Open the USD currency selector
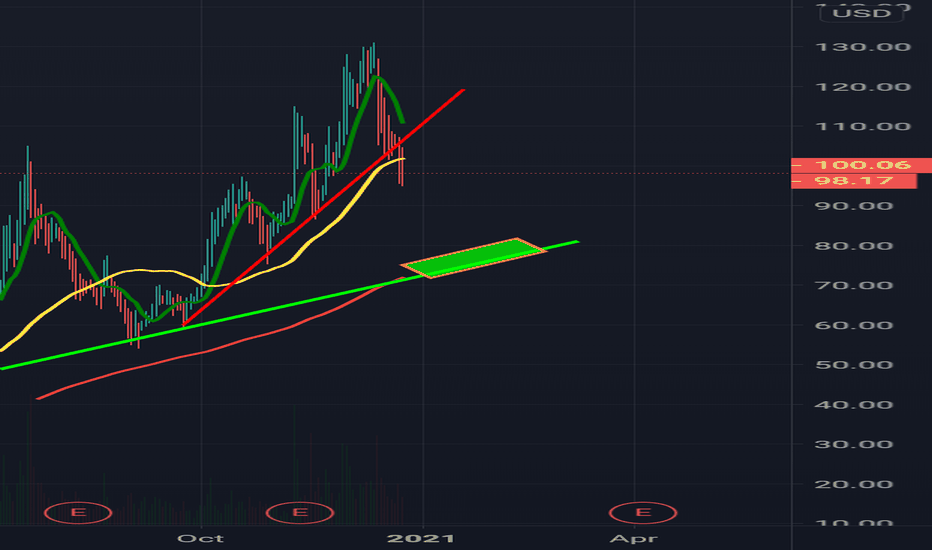This screenshot has width=932, height=550. tap(861, 13)
